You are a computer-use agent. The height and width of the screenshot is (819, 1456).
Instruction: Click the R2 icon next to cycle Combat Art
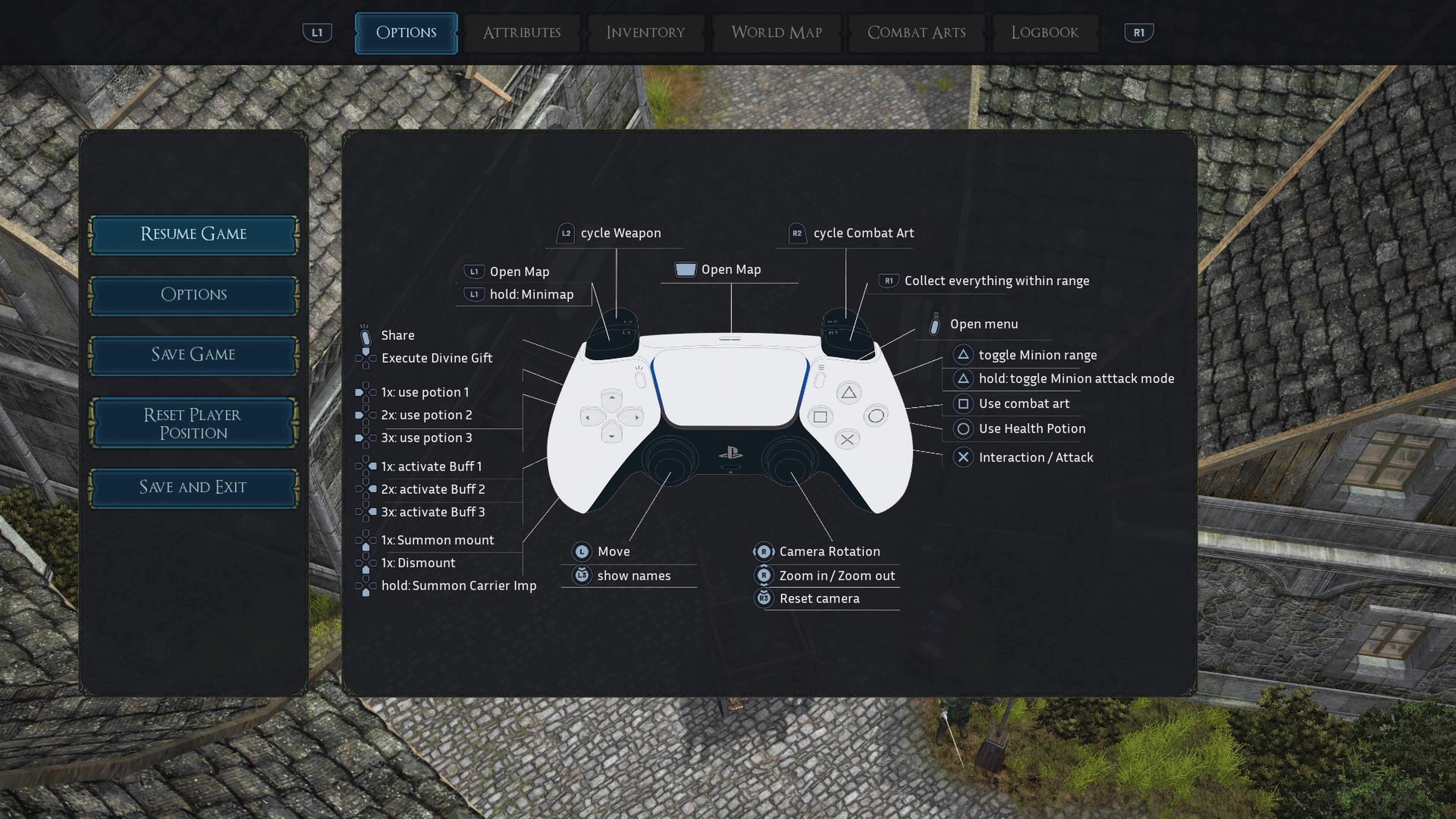click(x=797, y=233)
